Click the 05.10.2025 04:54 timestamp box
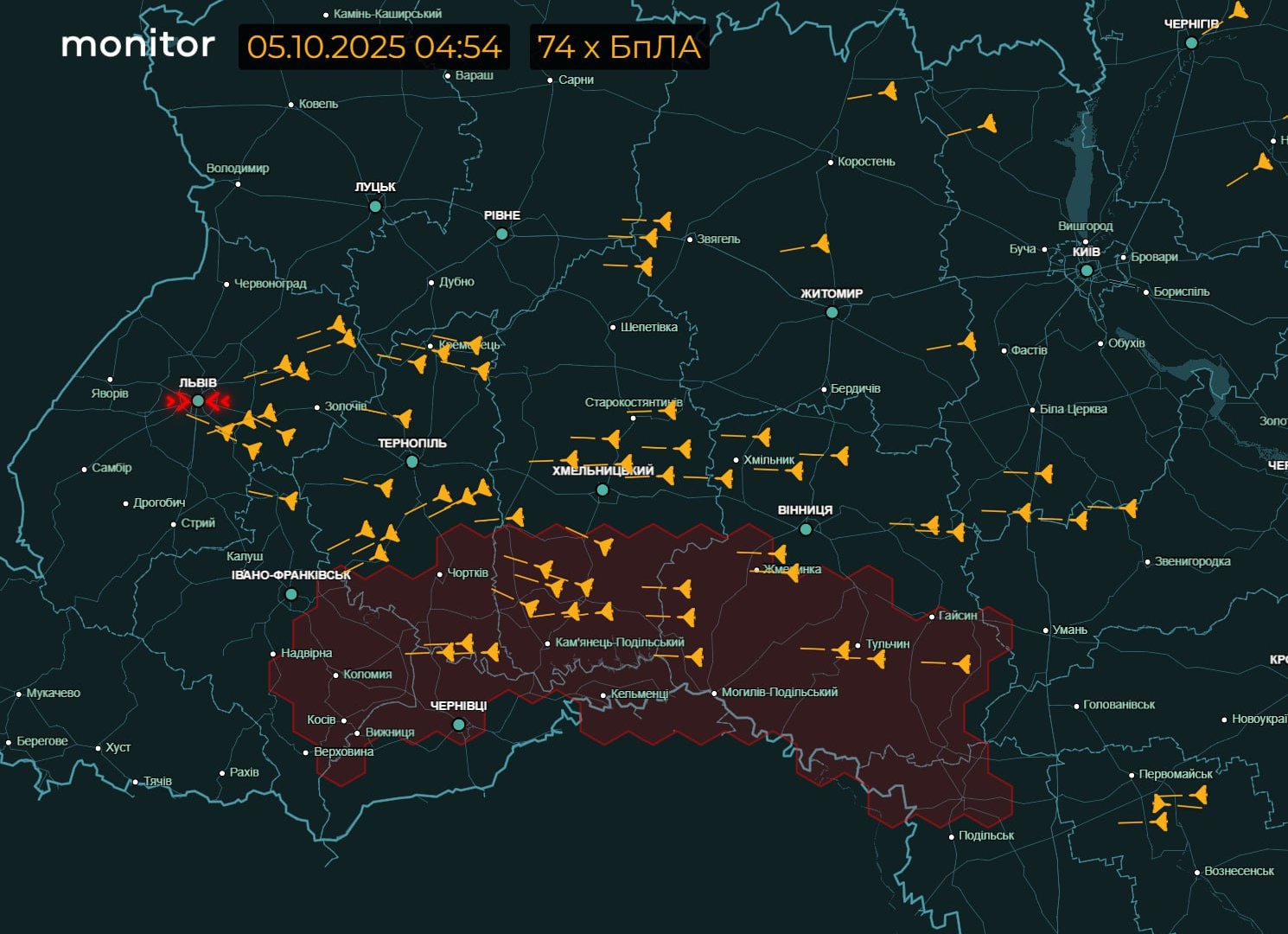Viewport: 1288px width, 934px height. click(373, 47)
